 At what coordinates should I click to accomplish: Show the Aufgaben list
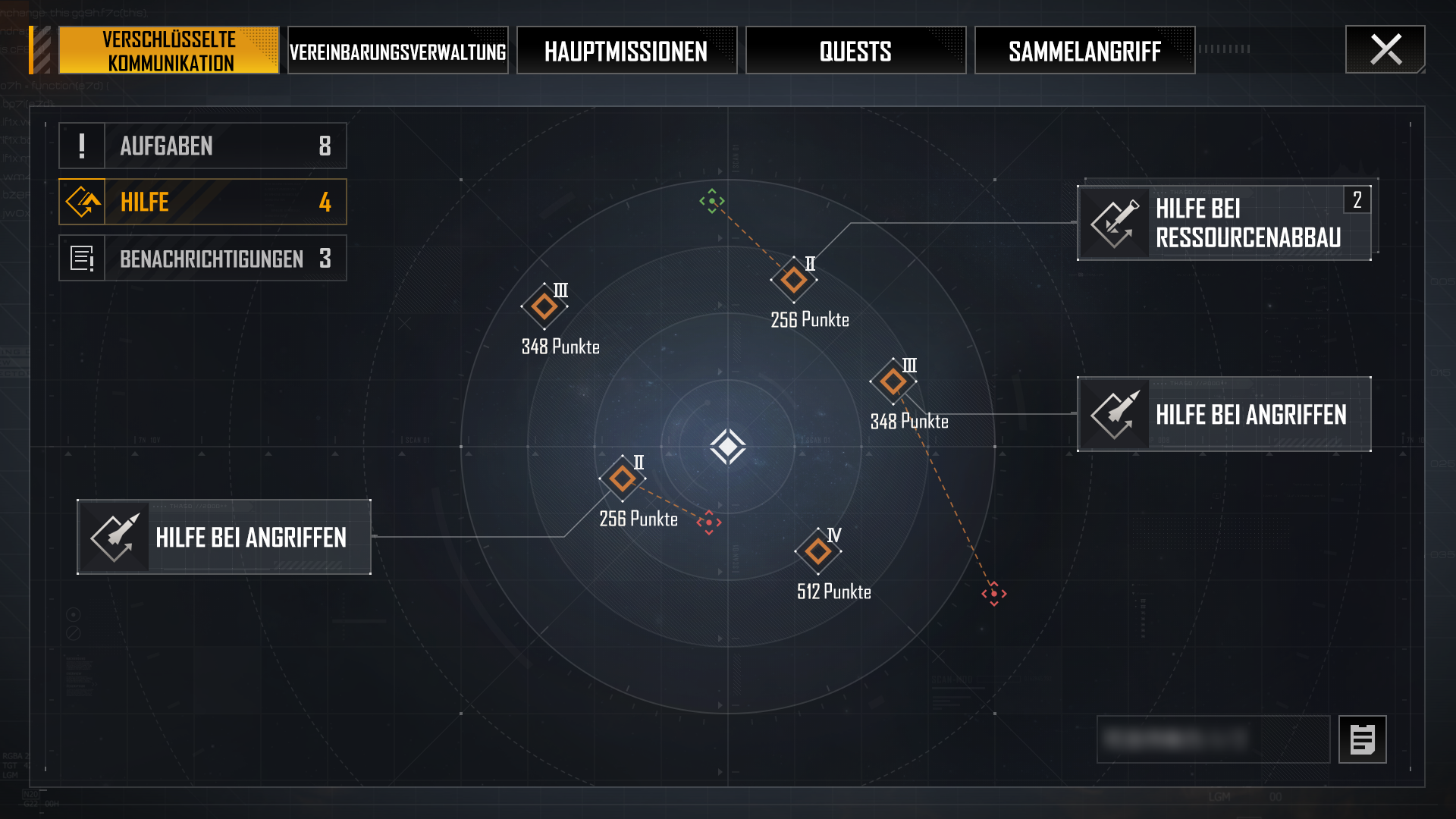203,146
